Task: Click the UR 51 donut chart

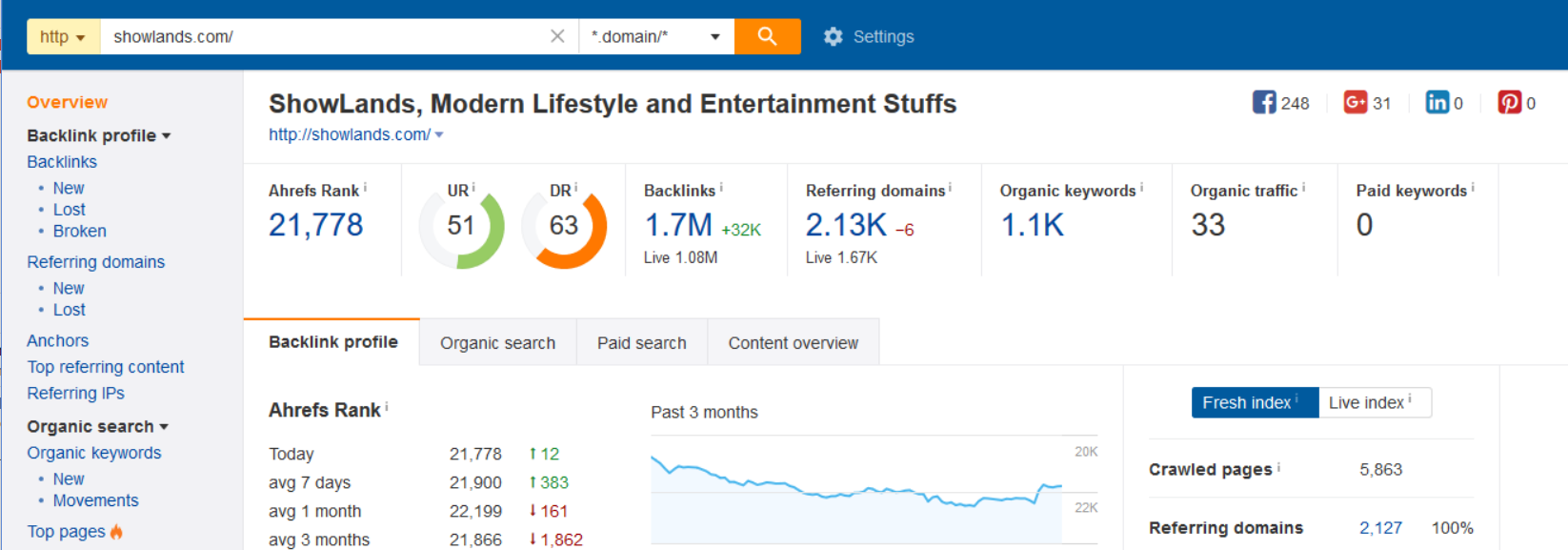Action: 462,227
